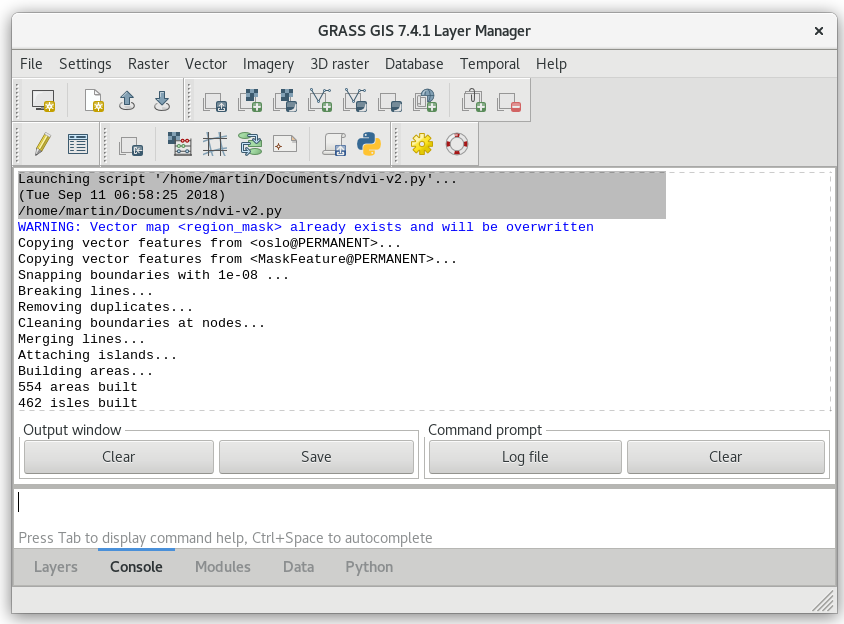Open the Imagery menu
The width and height of the screenshot is (844, 624).
(x=268, y=64)
